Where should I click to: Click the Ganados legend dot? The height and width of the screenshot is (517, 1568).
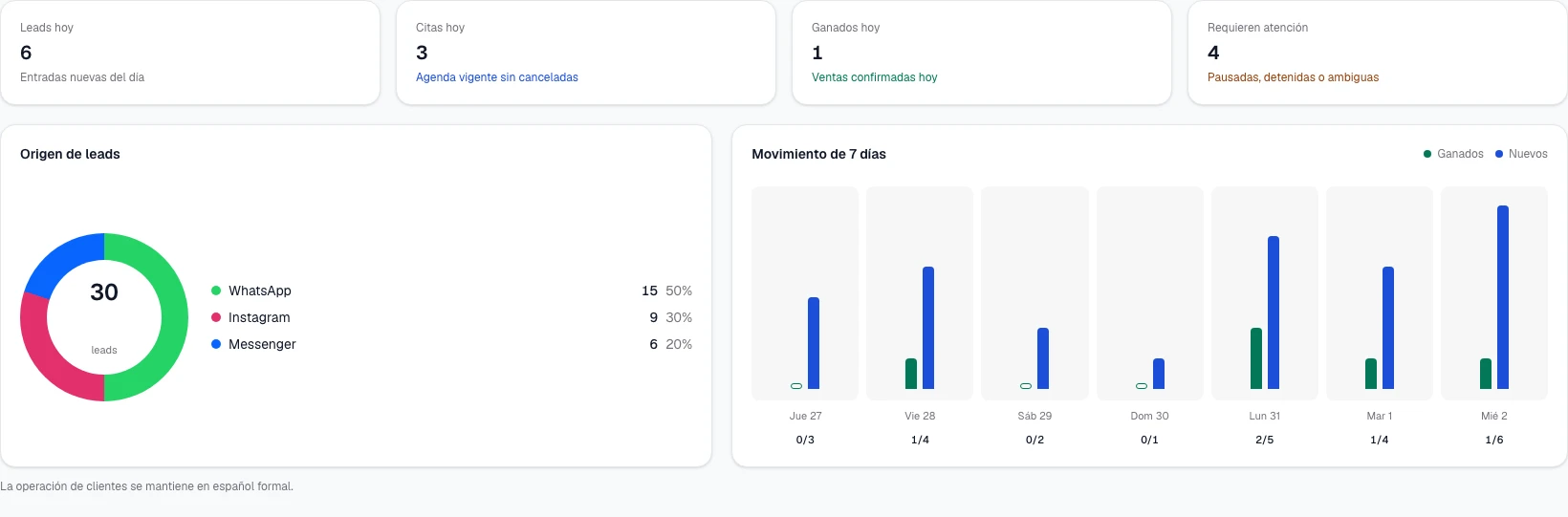point(1427,154)
